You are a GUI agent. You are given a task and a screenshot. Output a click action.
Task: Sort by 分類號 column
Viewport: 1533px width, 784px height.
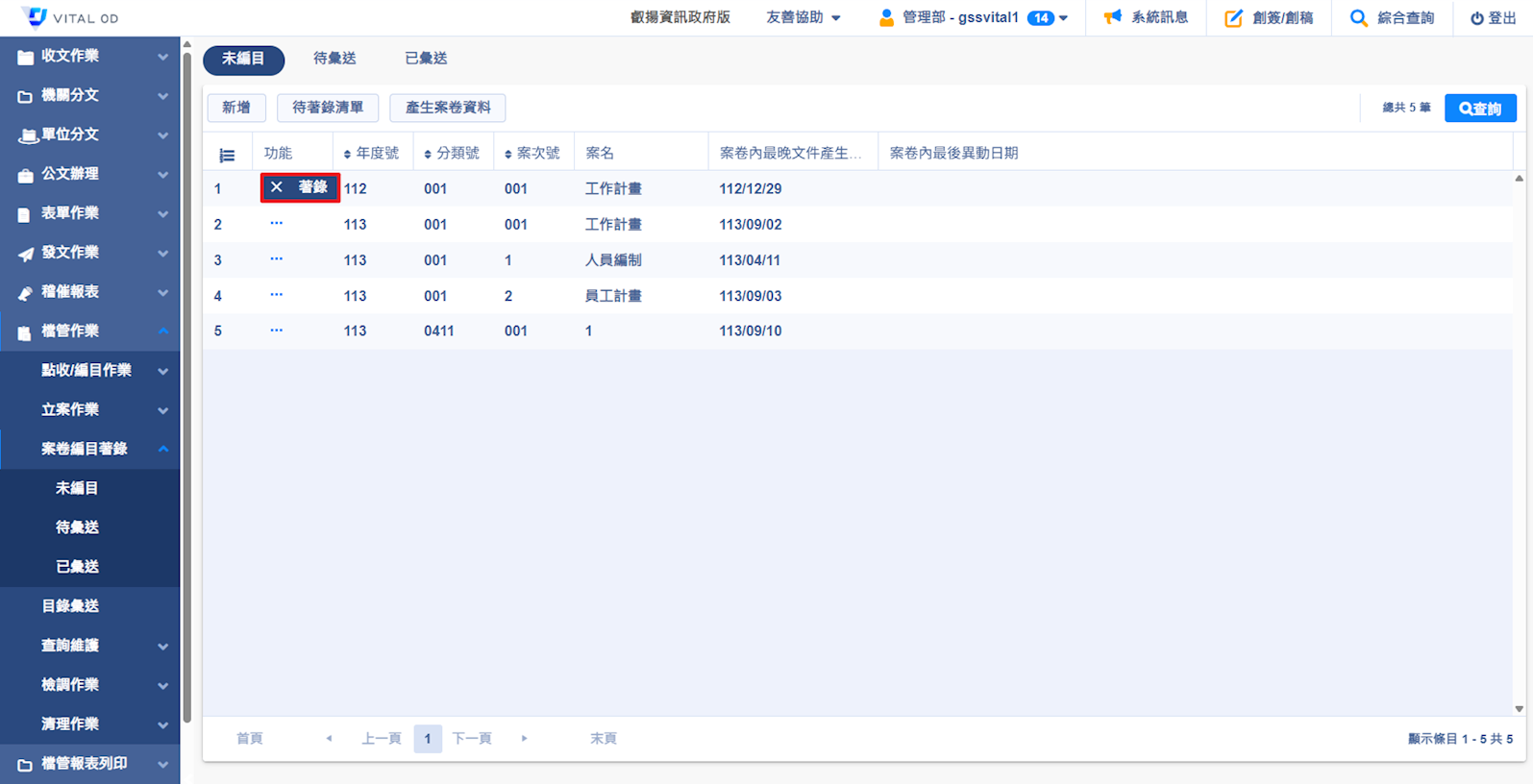428,155
